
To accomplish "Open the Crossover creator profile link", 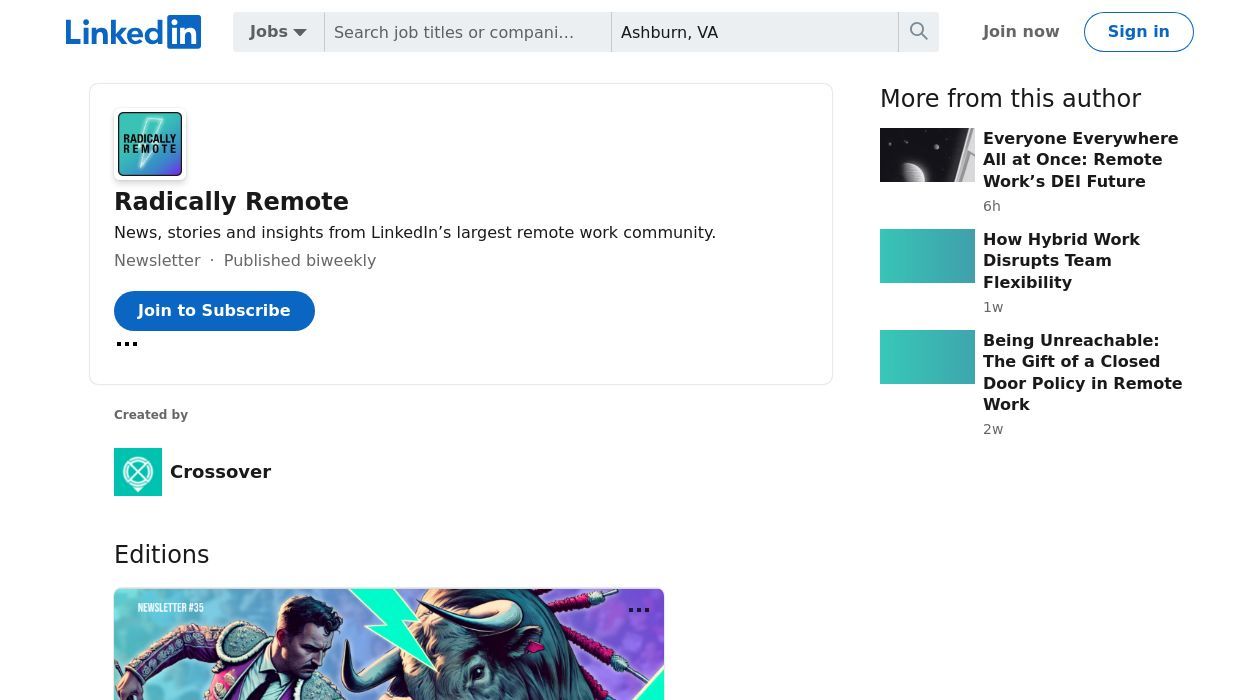I will [220, 472].
